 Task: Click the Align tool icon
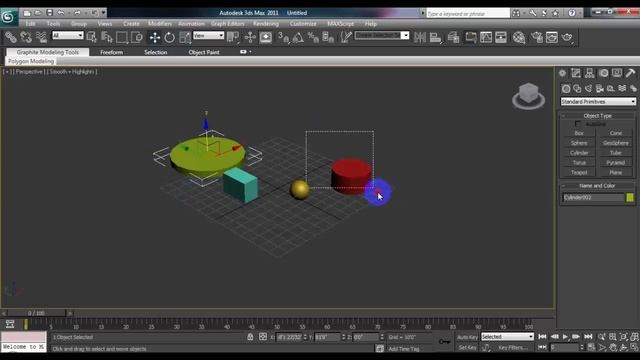pos(436,38)
